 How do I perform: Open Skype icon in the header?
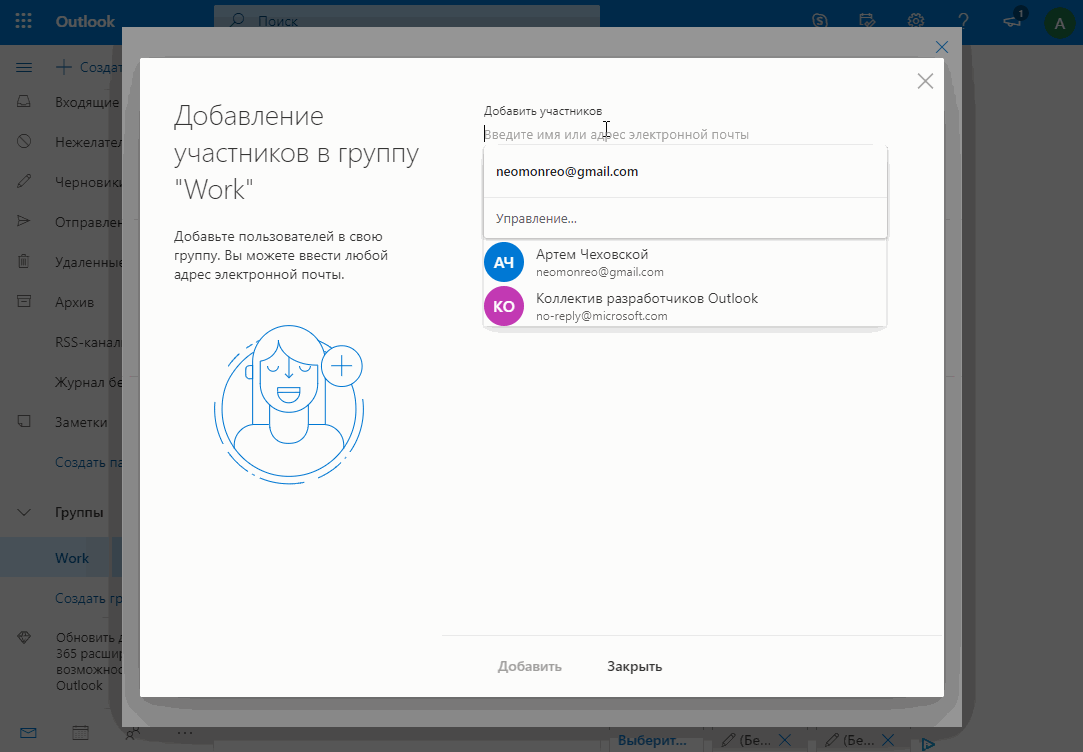point(820,21)
